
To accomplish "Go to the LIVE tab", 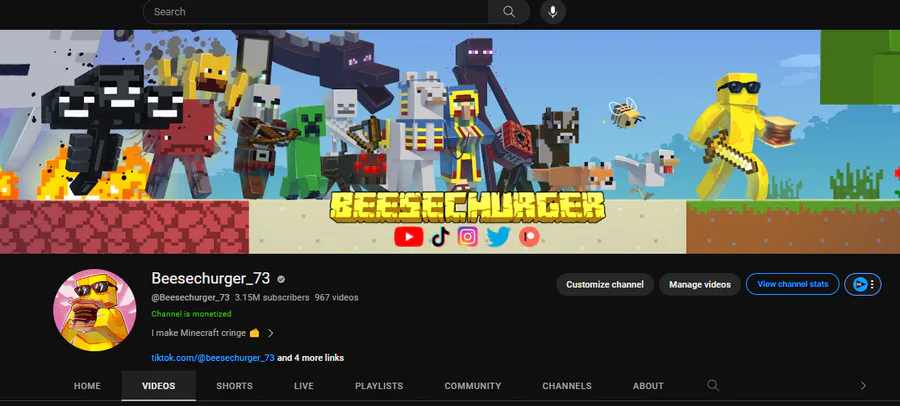I will click(304, 386).
